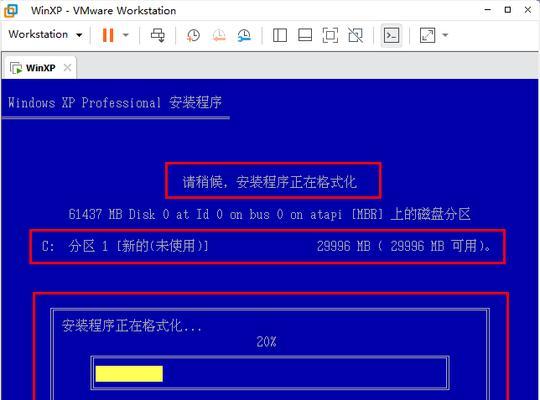The image size is (540, 400).
Task: Expand the power options arrow beside pause
Action: click(126, 35)
